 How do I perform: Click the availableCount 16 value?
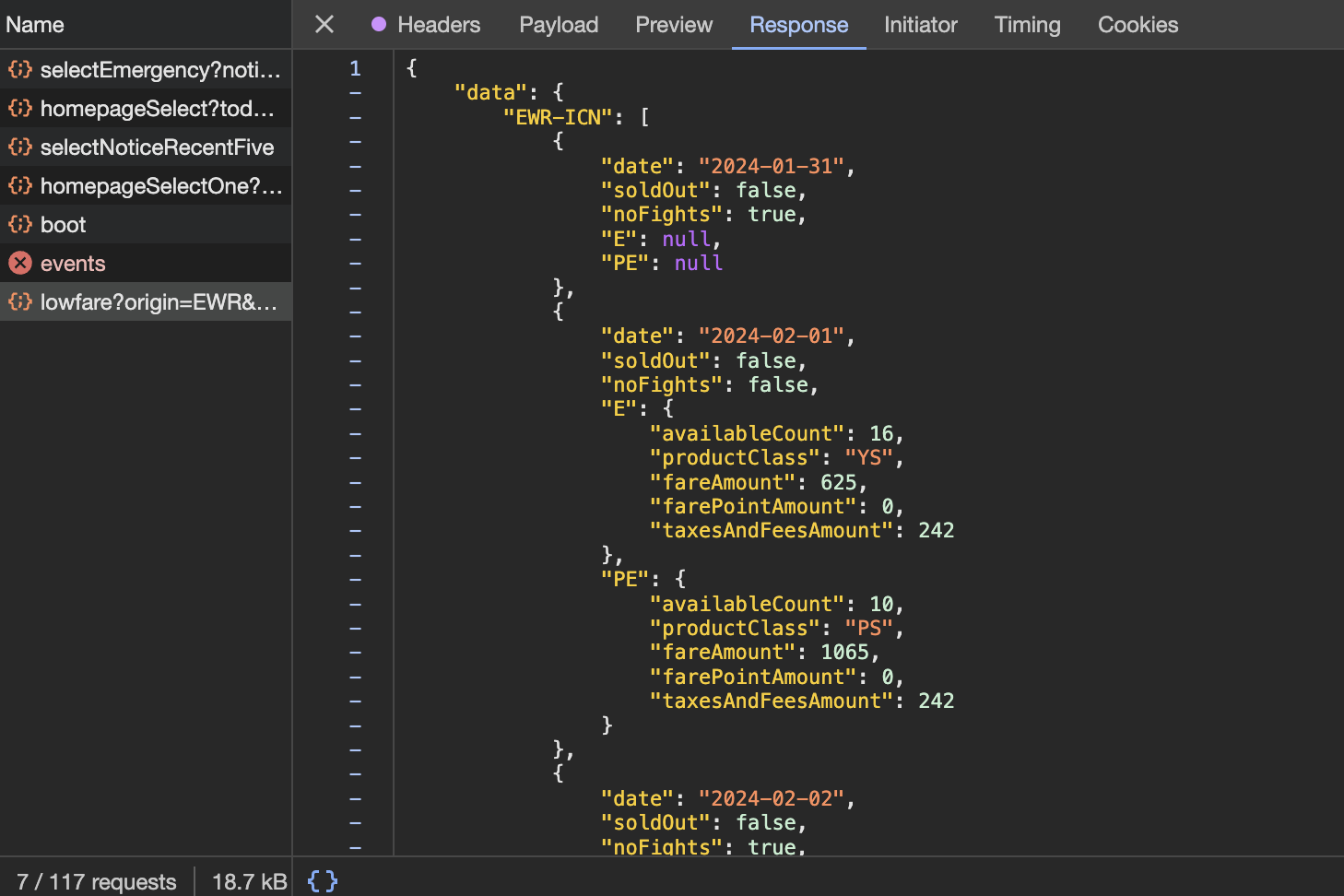point(881,433)
